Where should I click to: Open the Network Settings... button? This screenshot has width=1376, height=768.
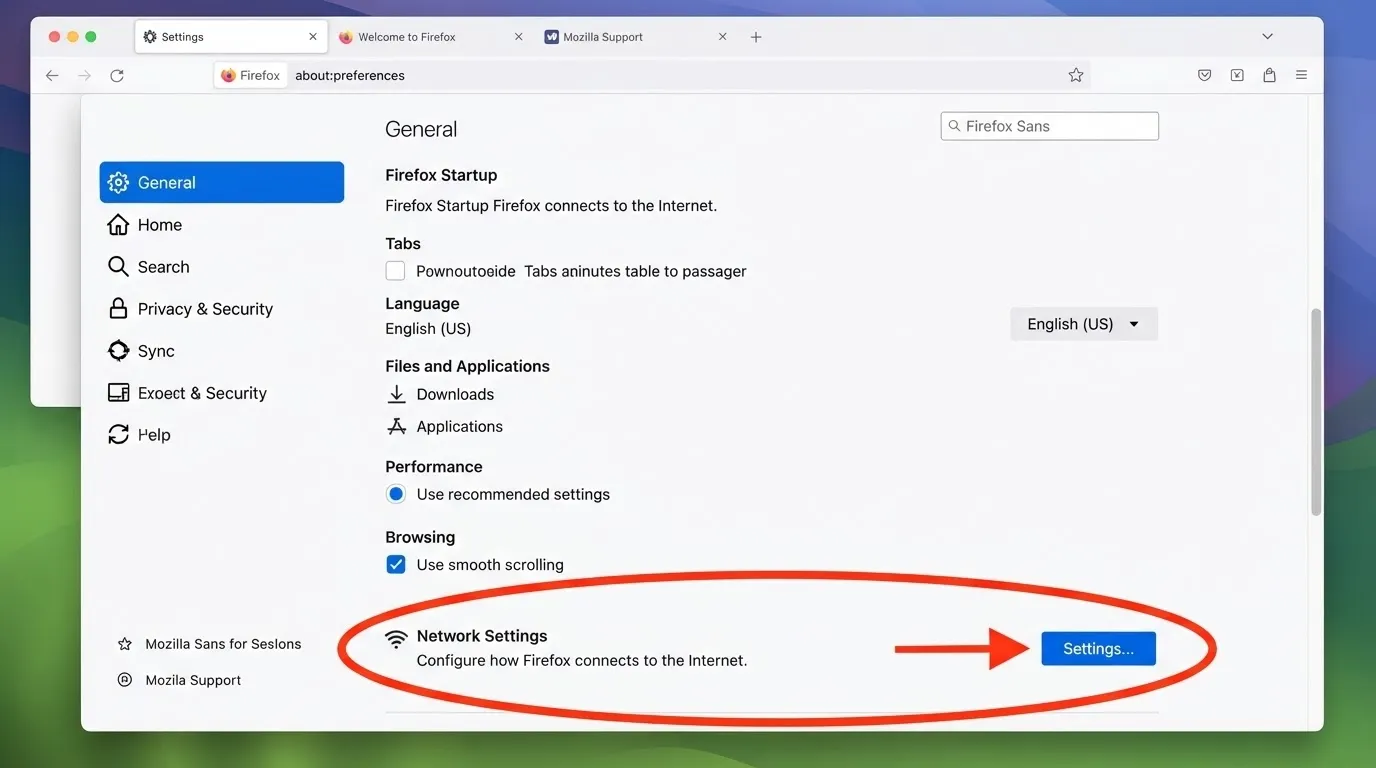coord(1098,648)
